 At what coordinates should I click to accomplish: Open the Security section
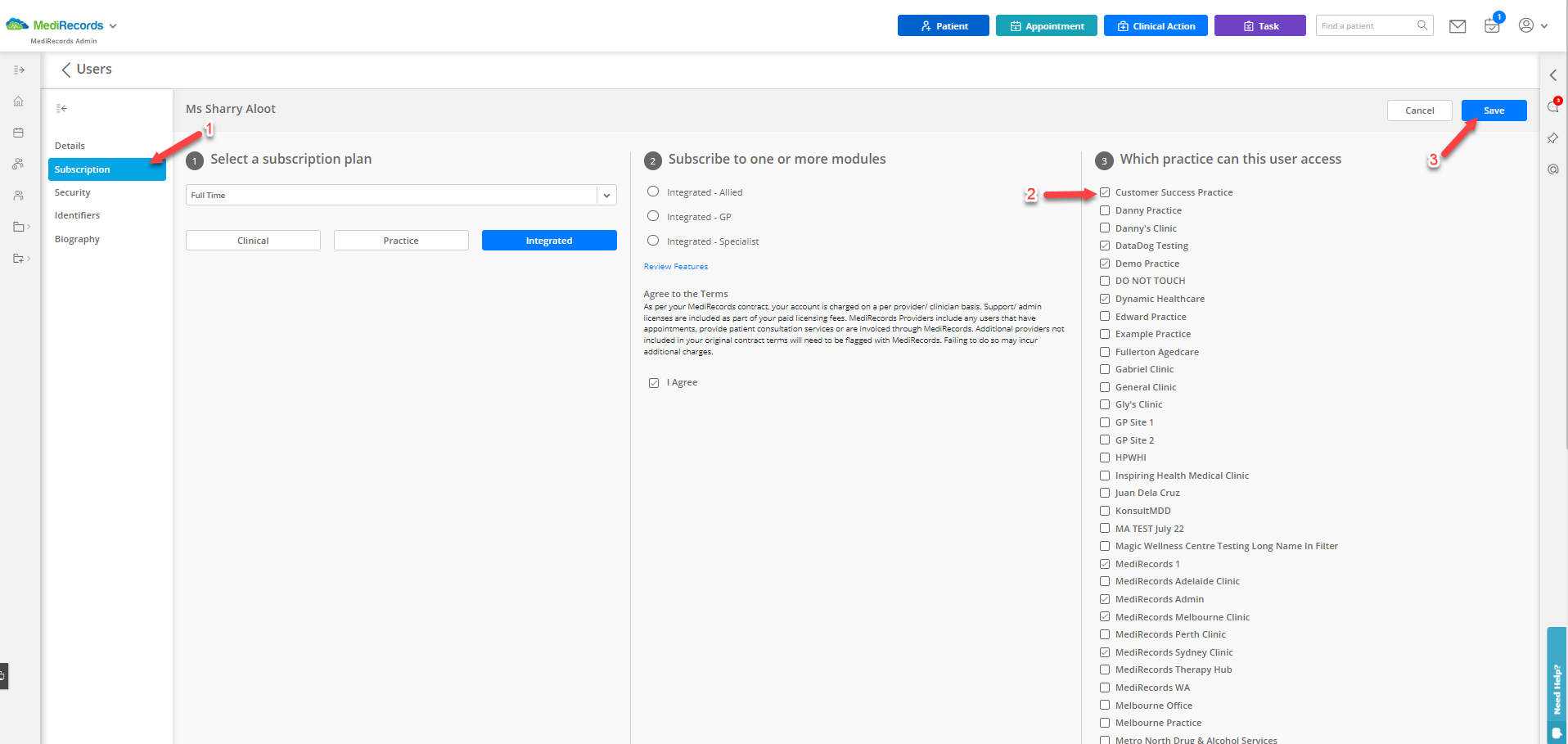[x=72, y=192]
